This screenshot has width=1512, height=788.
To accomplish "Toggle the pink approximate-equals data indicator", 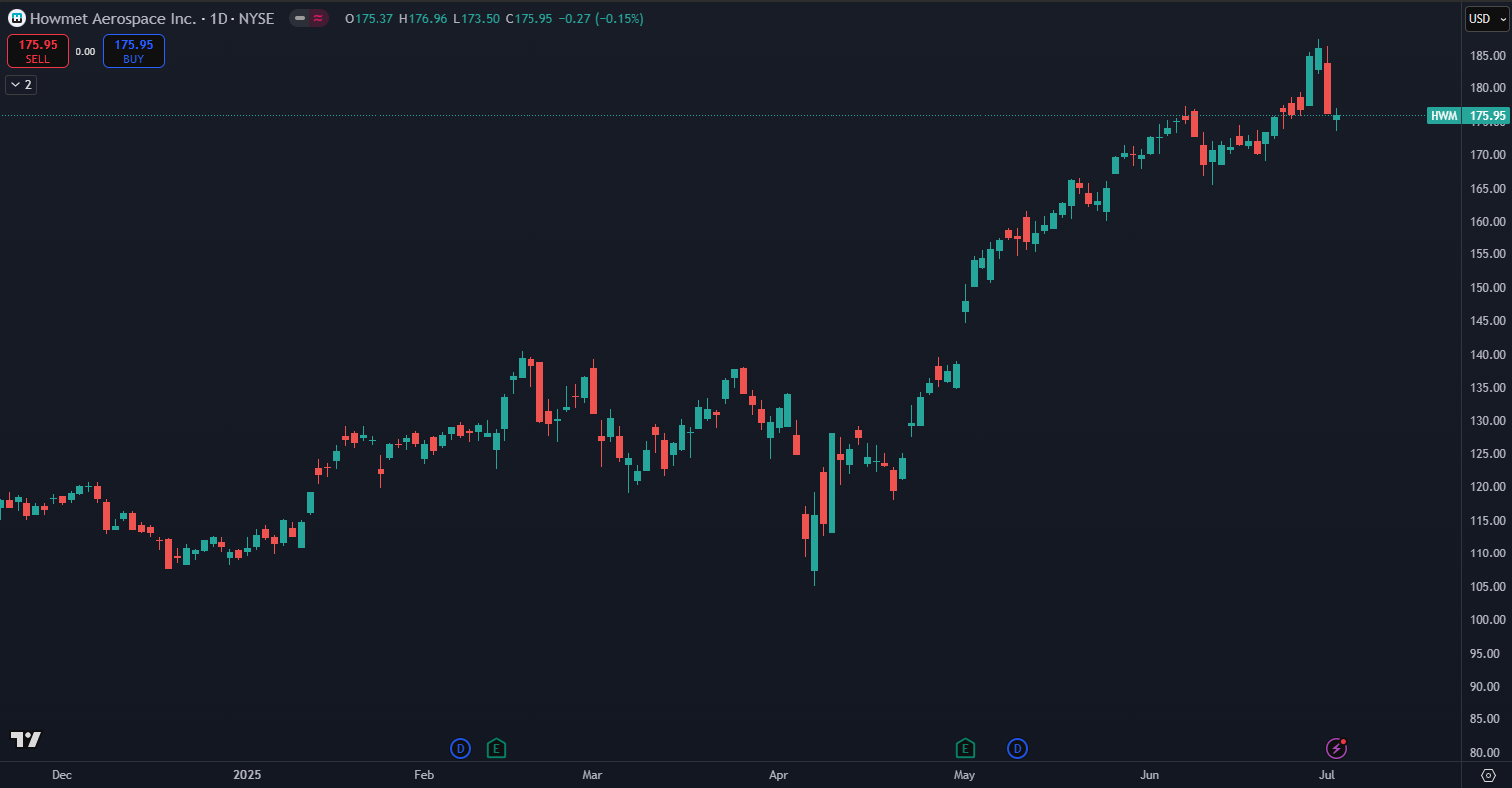I will 318,18.
